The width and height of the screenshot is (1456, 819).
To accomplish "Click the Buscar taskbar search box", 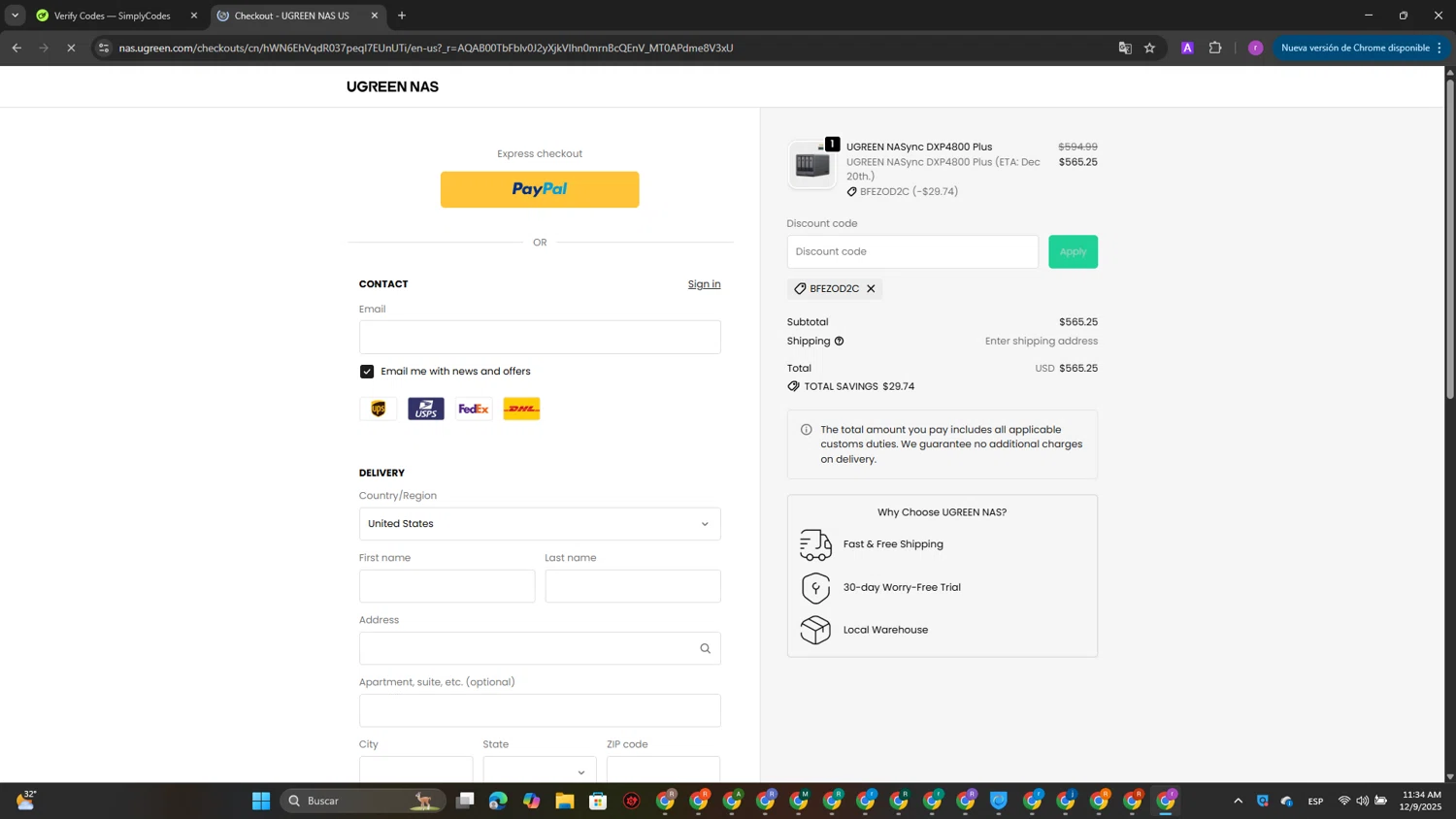I will pos(363,801).
